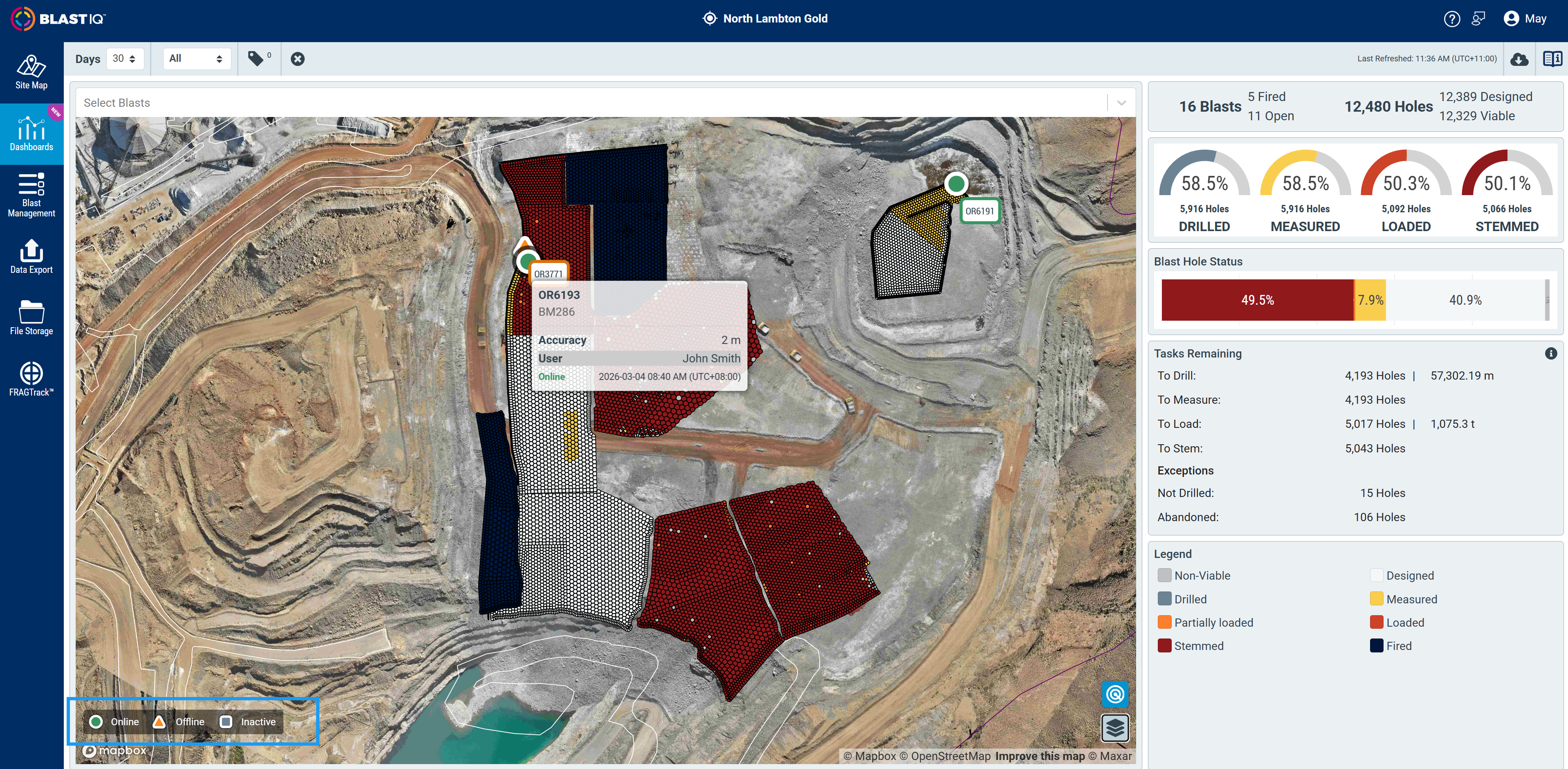Image resolution: width=1568 pixels, height=769 pixels.
Task: Click the Non-Viable legend swatch
Action: coord(1164,576)
